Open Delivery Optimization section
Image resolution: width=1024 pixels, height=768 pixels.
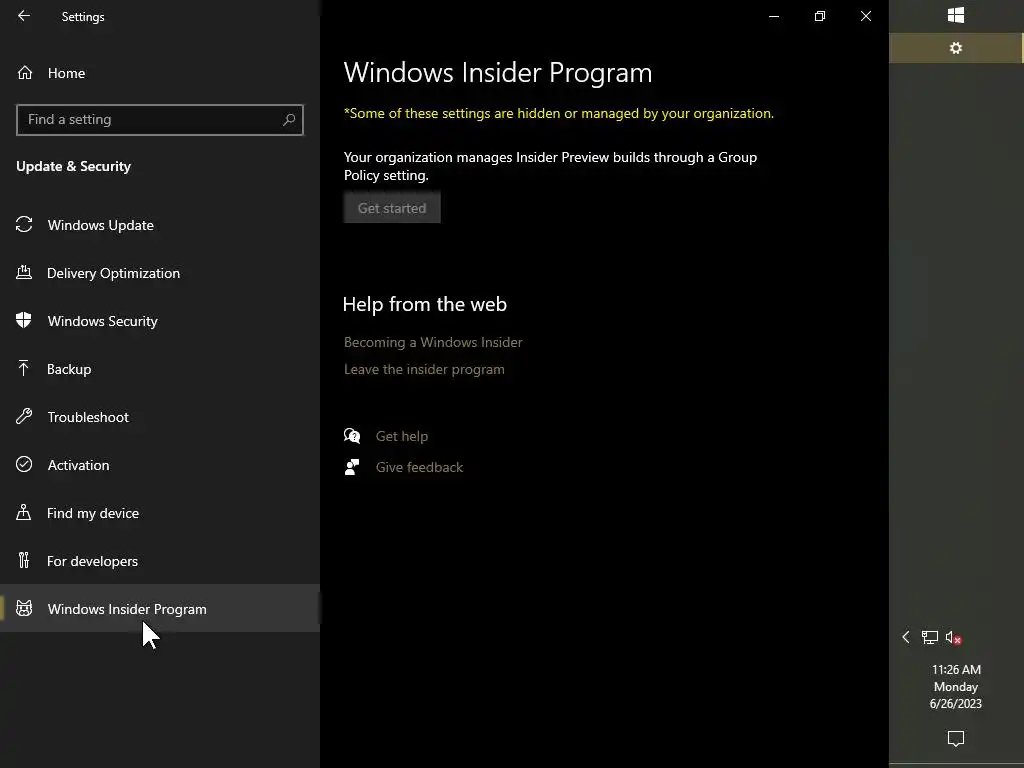[x=160, y=273]
